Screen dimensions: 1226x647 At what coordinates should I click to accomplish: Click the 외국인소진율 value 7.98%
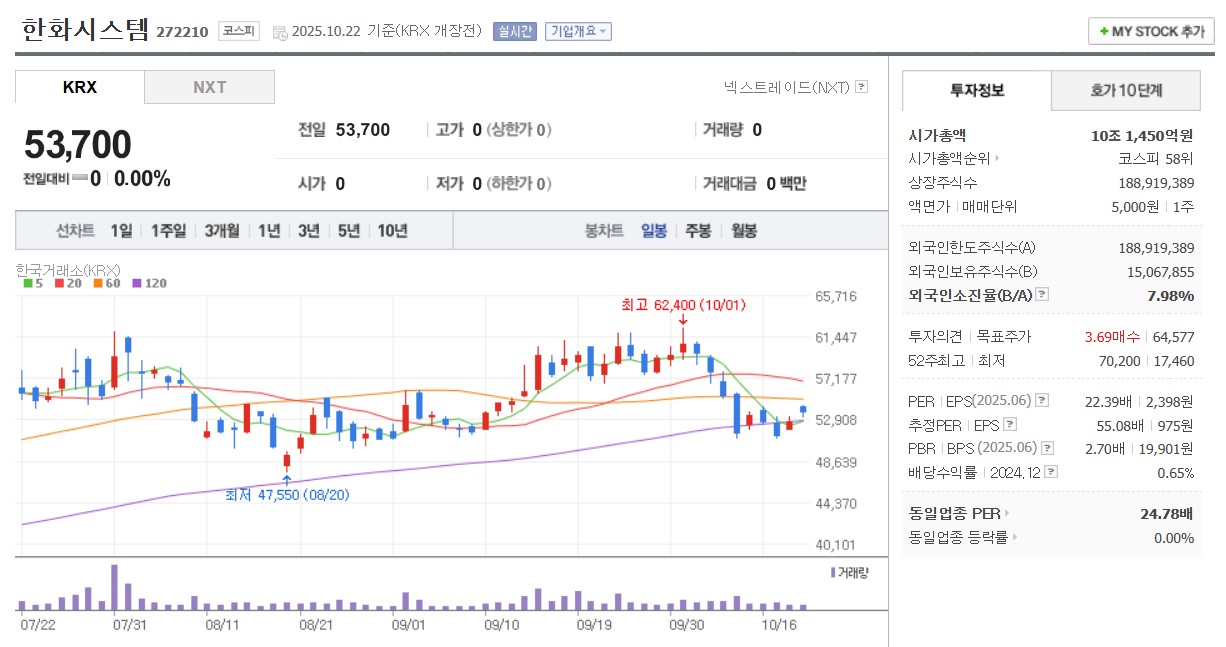1169,295
